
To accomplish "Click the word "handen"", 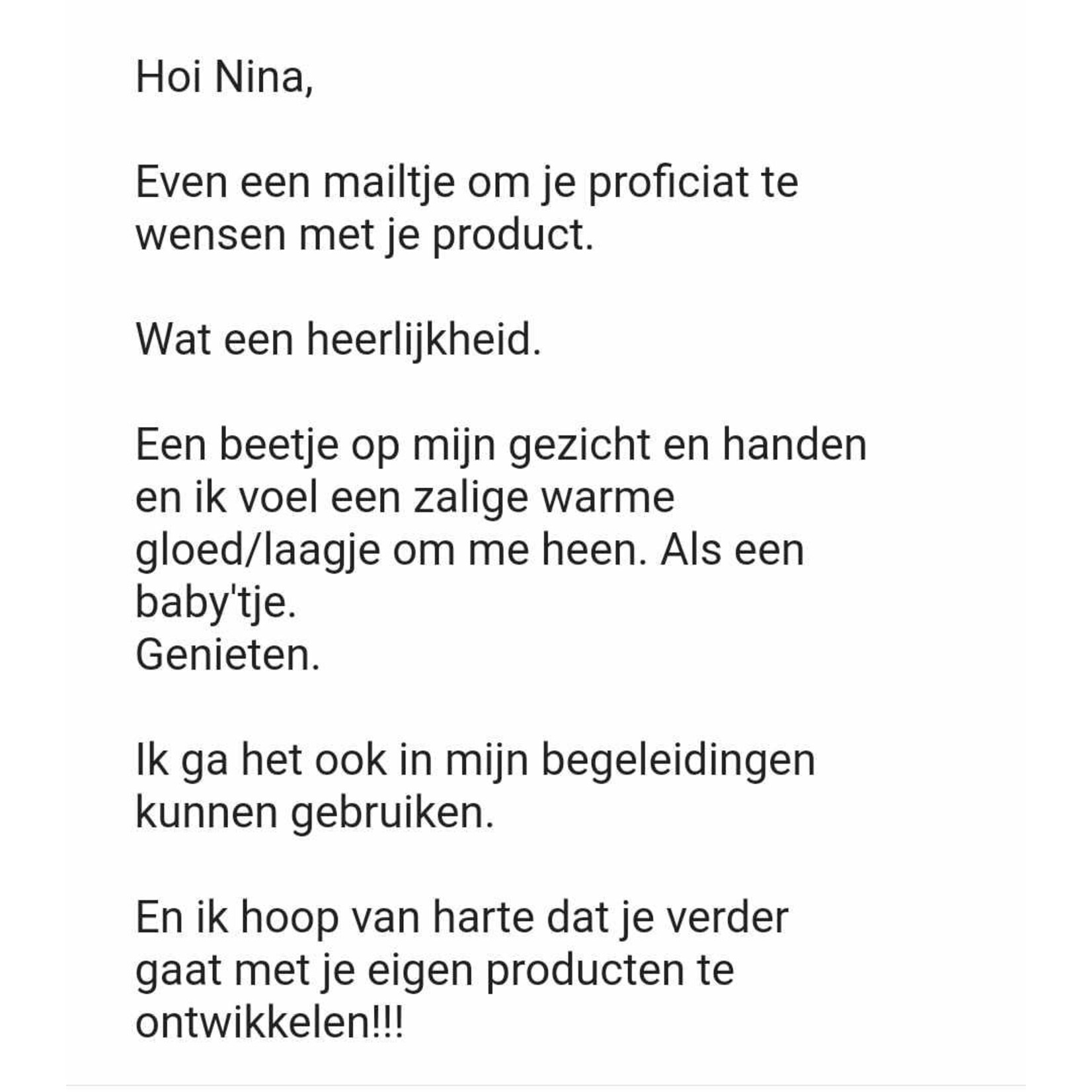I will click(793, 445).
